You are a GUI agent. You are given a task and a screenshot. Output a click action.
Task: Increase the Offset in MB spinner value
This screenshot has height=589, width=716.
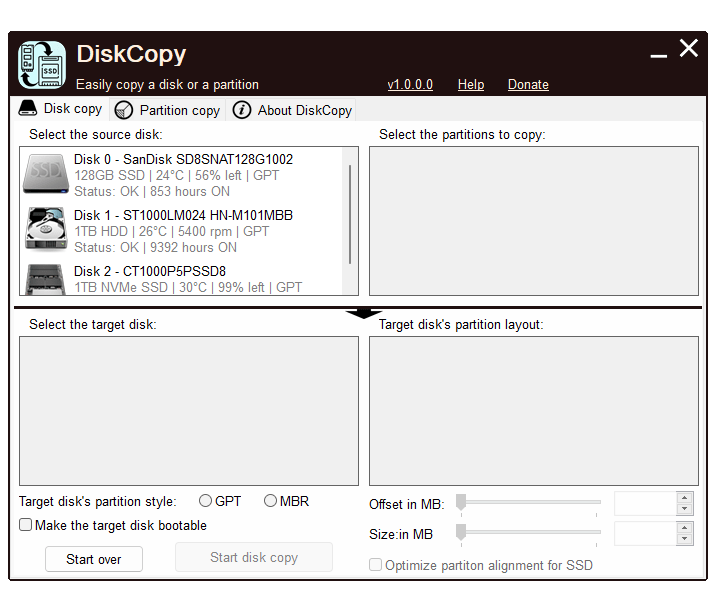point(684,497)
